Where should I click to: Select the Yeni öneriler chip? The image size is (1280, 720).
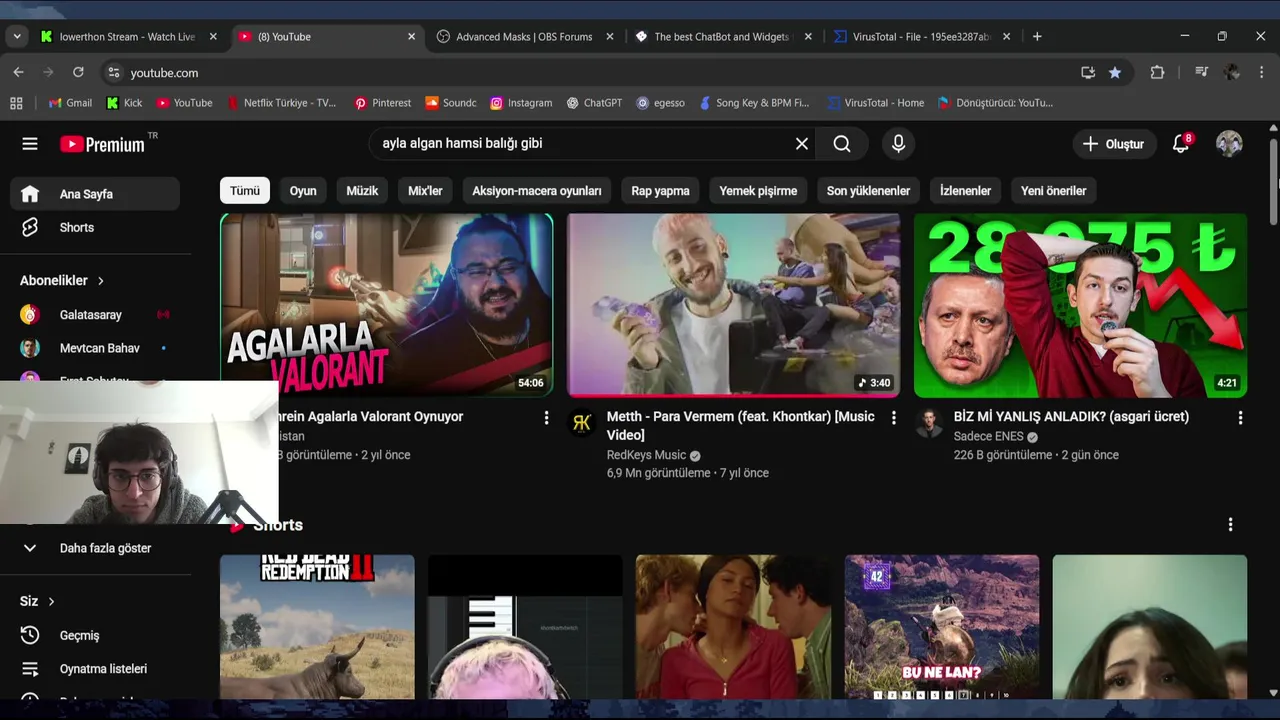(1053, 191)
